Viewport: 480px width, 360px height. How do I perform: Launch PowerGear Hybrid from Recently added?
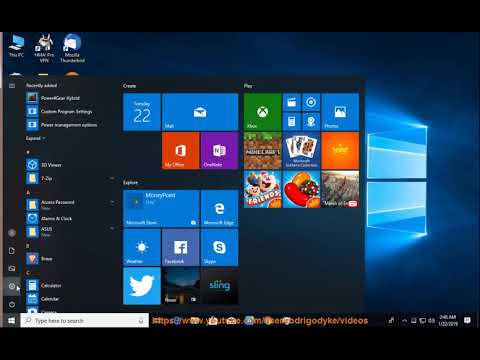pos(71,98)
